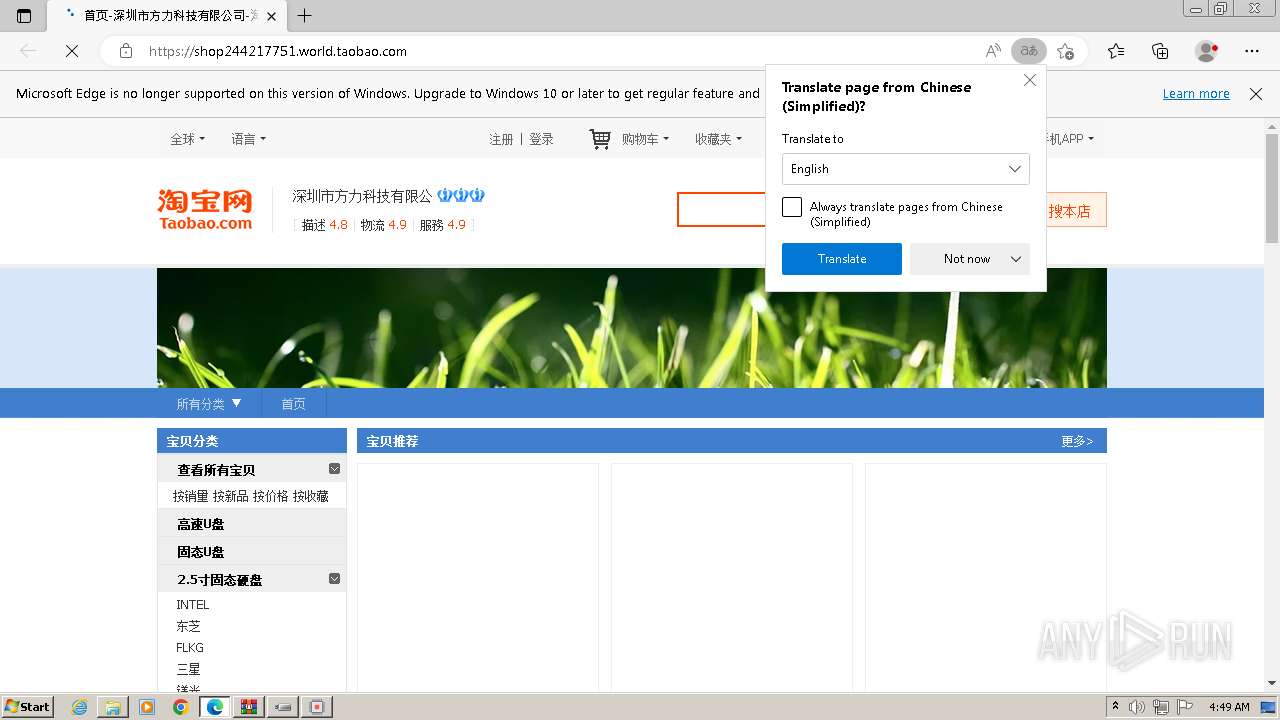Expand the 购物车 cart dropdown

point(645,139)
